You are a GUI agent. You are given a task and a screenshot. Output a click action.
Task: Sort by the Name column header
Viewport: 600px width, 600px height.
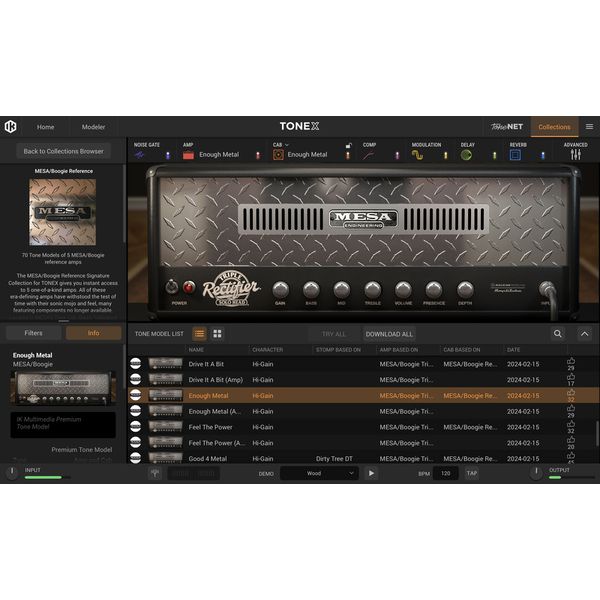[196, 350]
